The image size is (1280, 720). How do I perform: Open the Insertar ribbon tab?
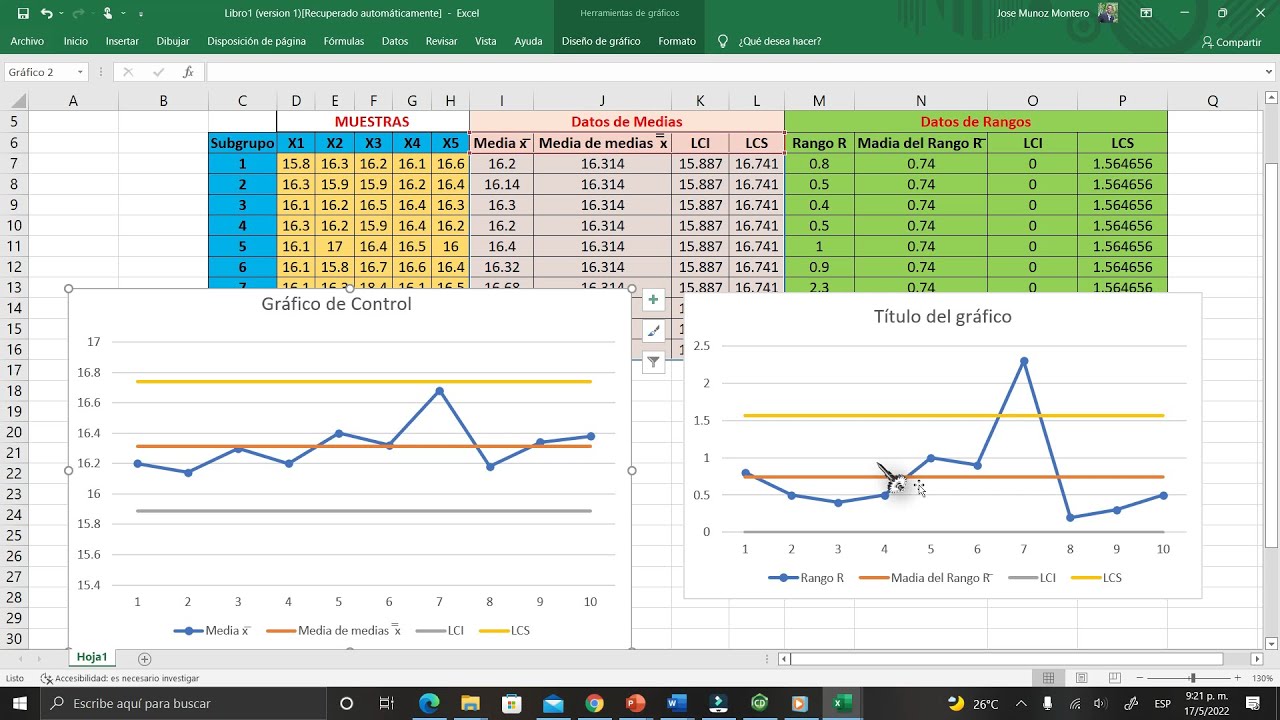122,41
